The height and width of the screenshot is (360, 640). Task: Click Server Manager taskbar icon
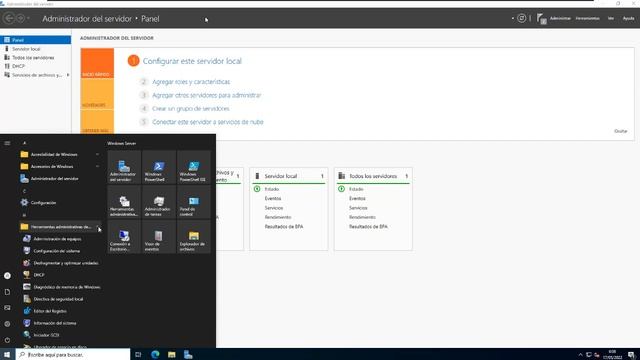pos(188,354)
